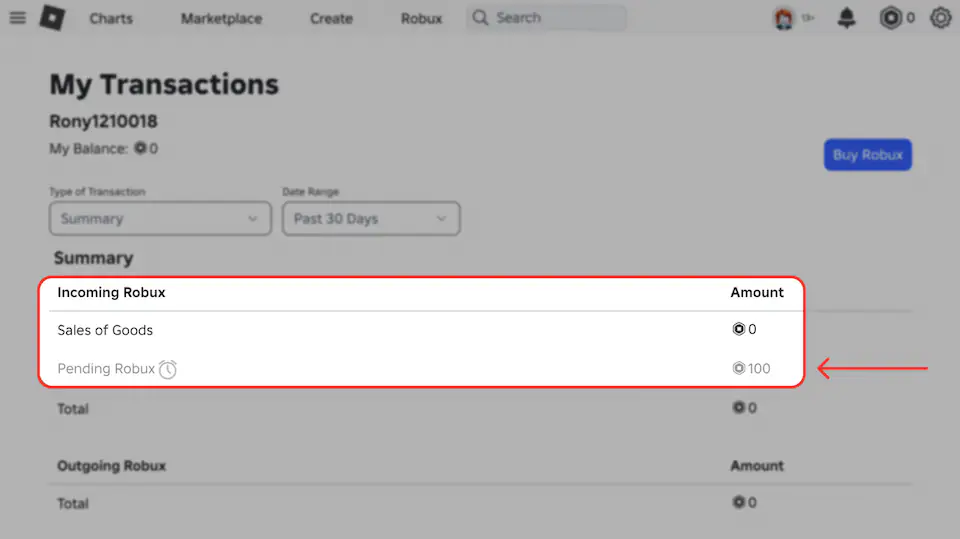Open the settings gear menu
Screen dimensions: 960x539
click(x=940, y=18)
